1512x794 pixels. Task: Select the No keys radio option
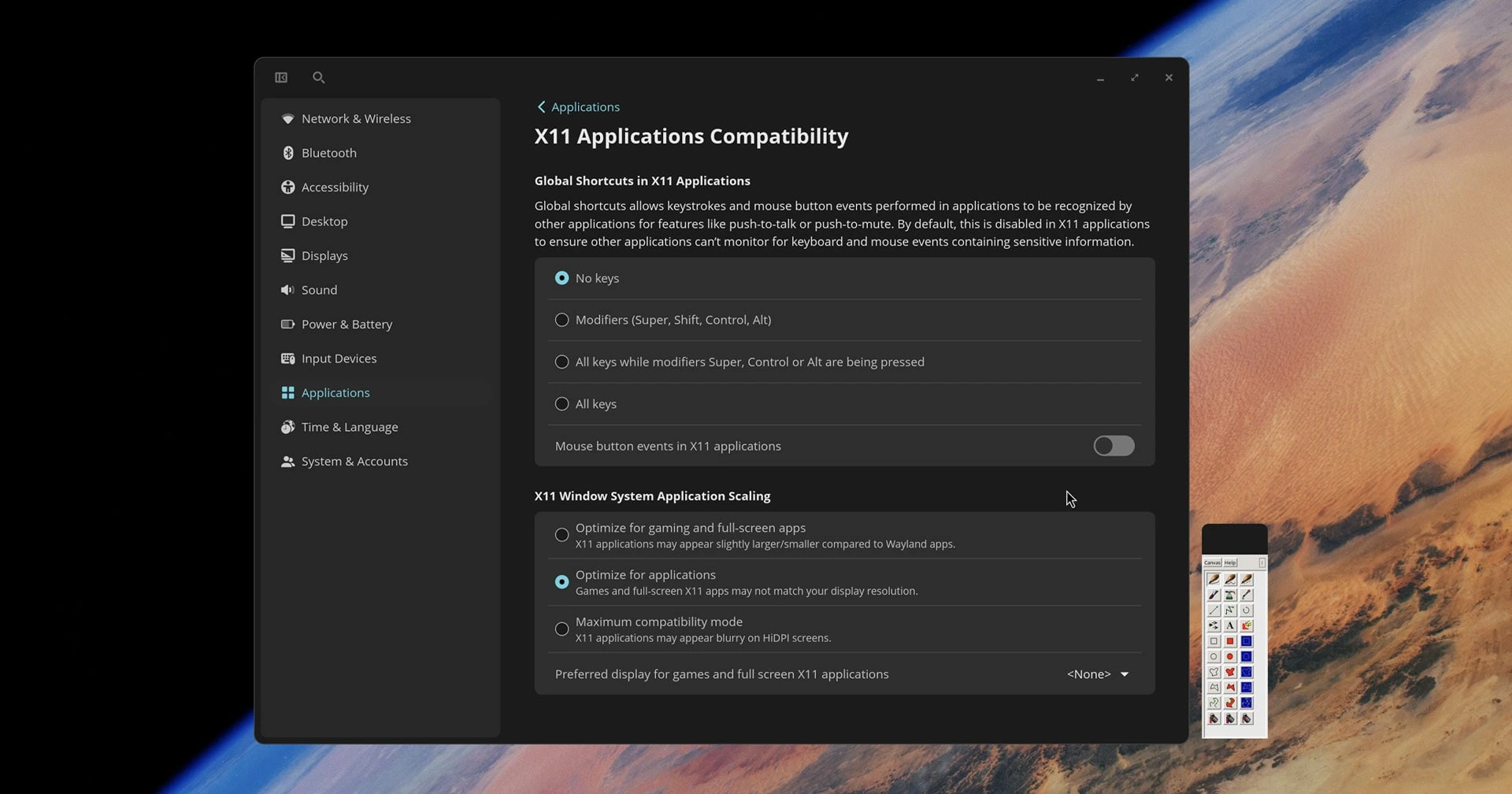tap(844, 278)
